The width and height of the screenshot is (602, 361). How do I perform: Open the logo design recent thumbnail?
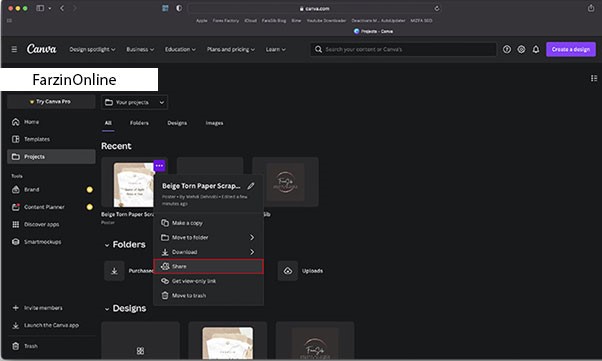pos(285,182)
